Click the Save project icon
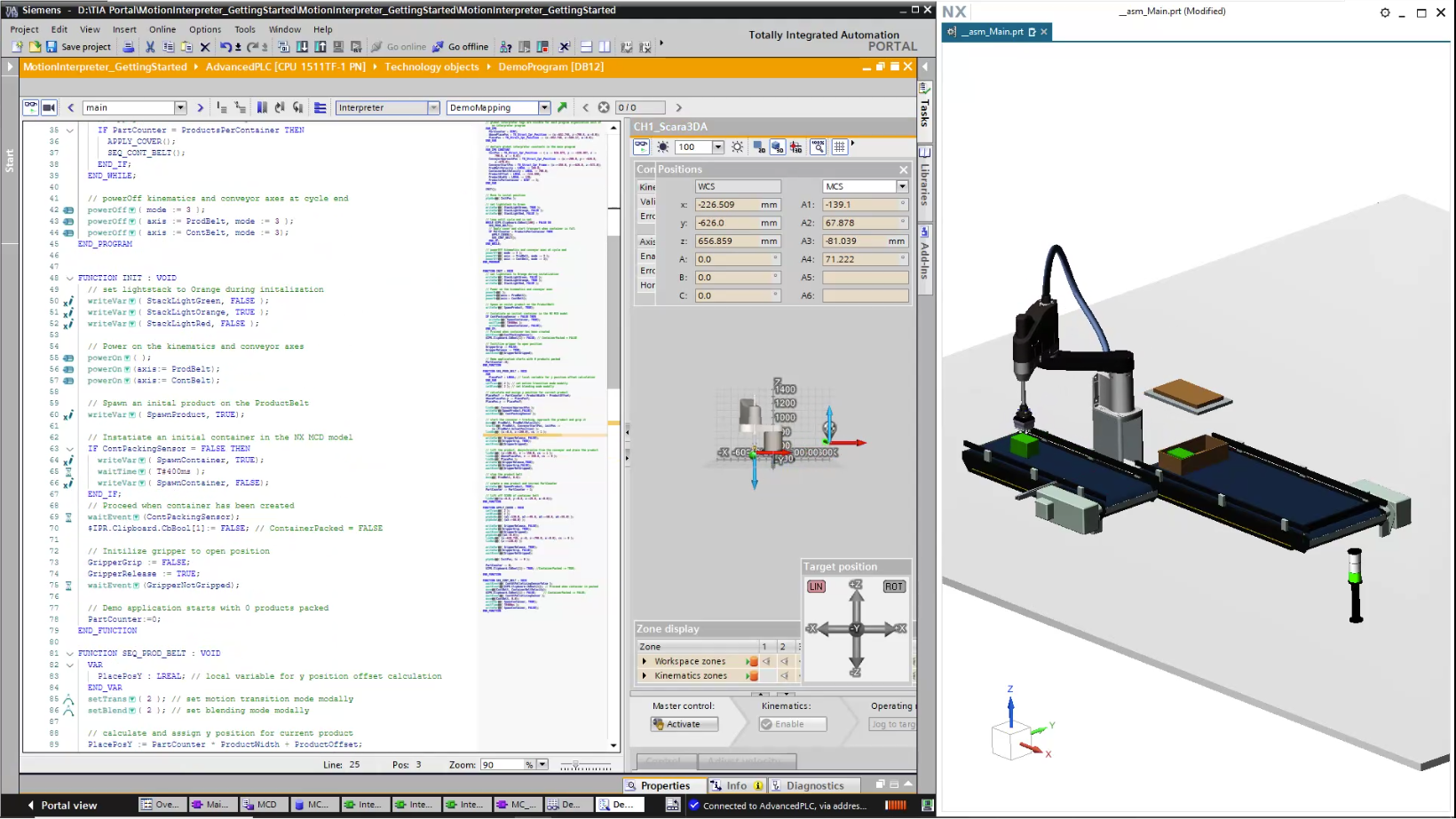This screenshot has height=819, width=1456. [x=51, y=46]
